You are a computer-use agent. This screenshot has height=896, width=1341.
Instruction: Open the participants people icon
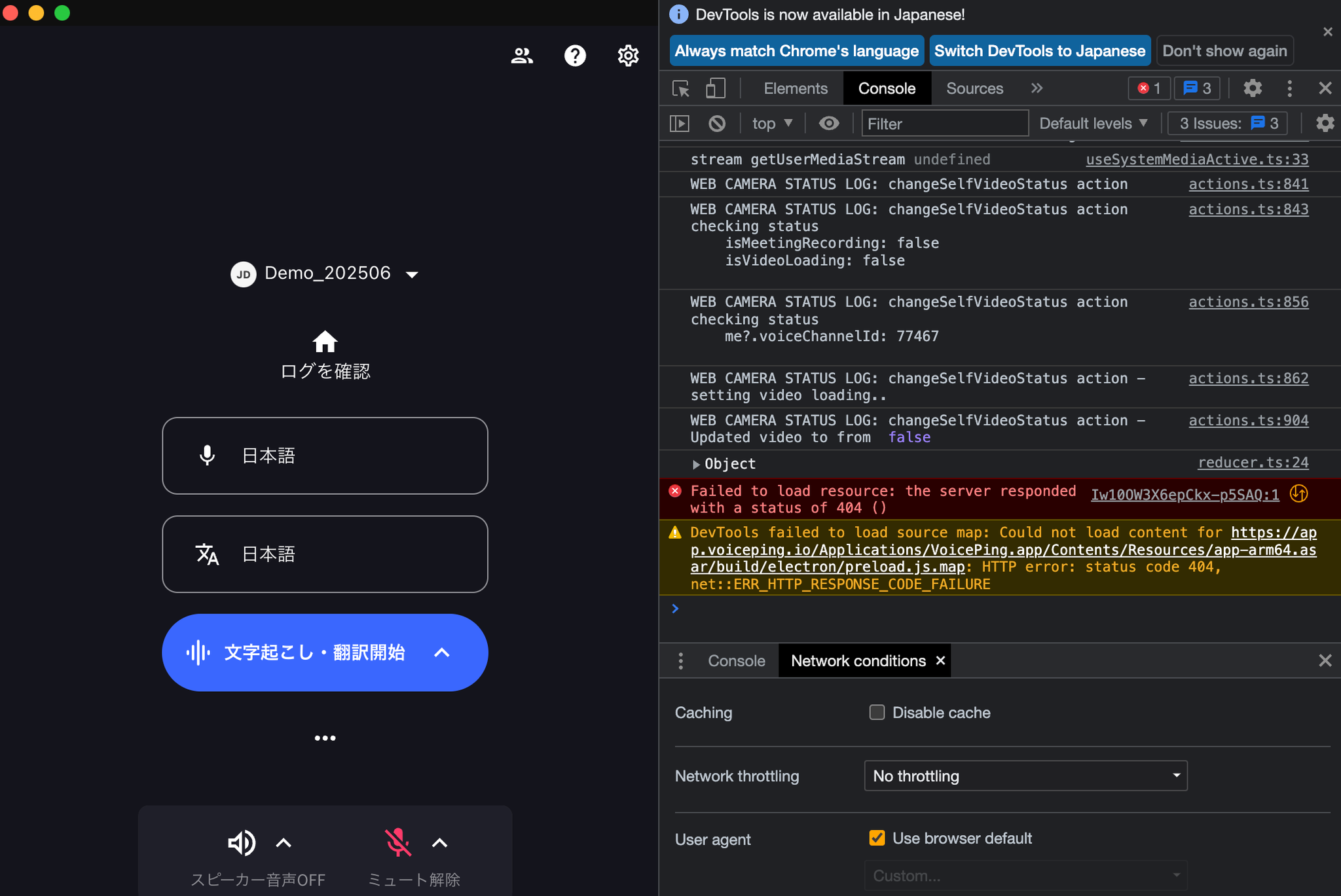pyautogui.click(x=522, y=56)
